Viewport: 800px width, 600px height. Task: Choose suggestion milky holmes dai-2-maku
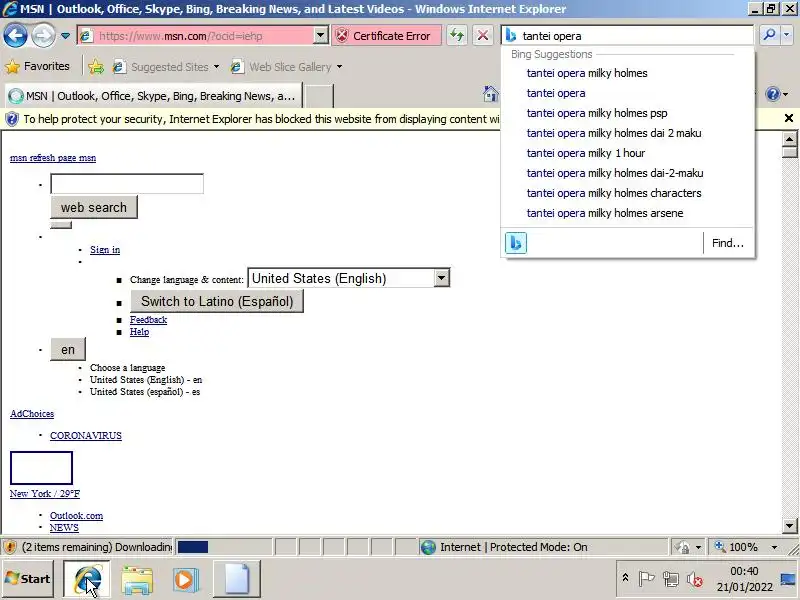615,173
